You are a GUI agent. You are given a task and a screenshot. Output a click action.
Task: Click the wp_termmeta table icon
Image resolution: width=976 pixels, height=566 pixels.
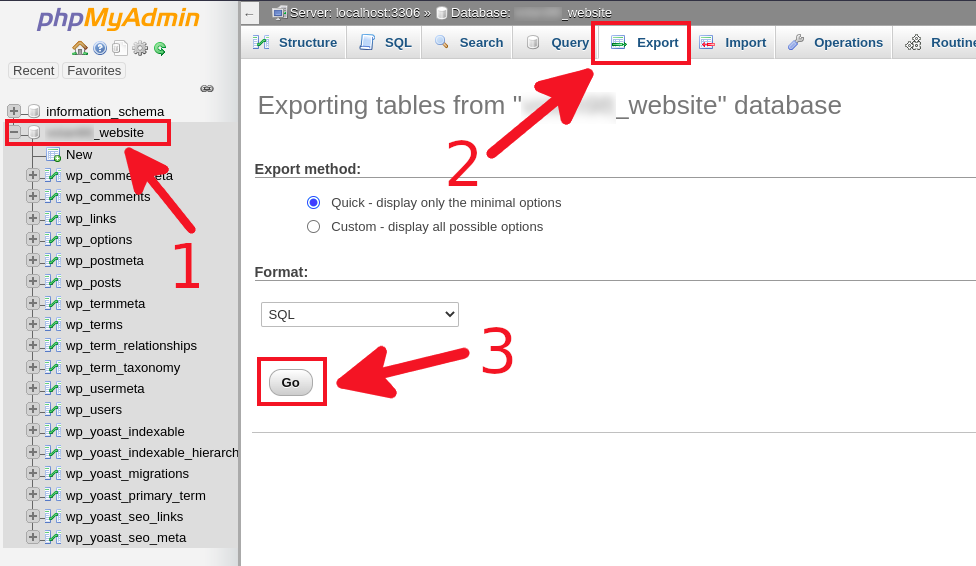54,303
